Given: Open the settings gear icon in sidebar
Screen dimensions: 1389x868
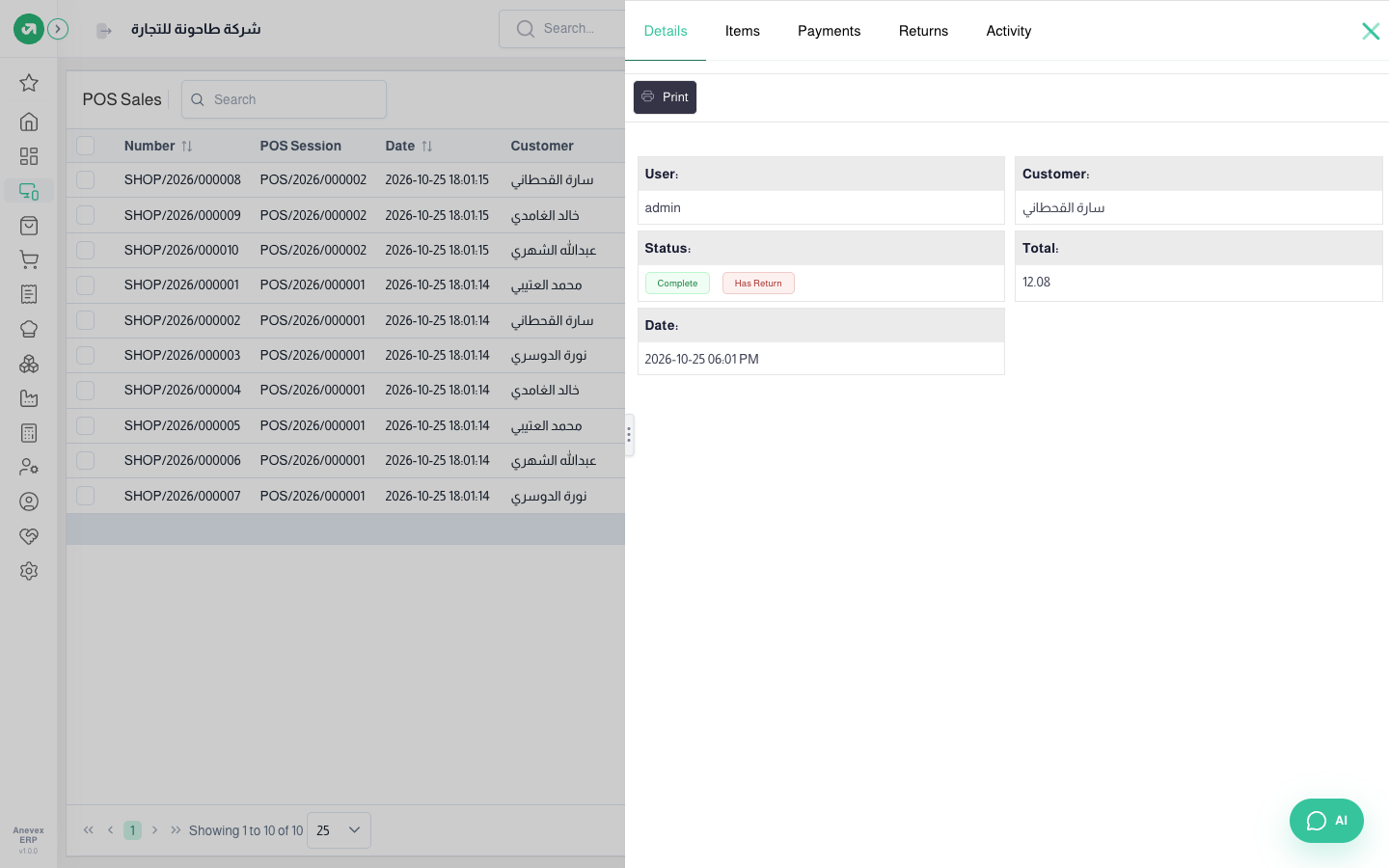Looking at the screenshot, I should click(x=29, y=571).
